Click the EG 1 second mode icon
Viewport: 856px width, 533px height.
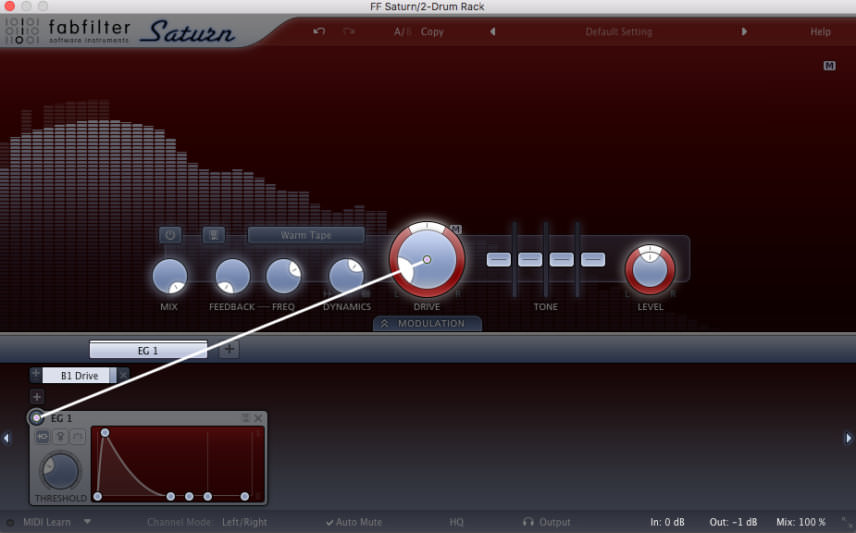pos(60,437)
